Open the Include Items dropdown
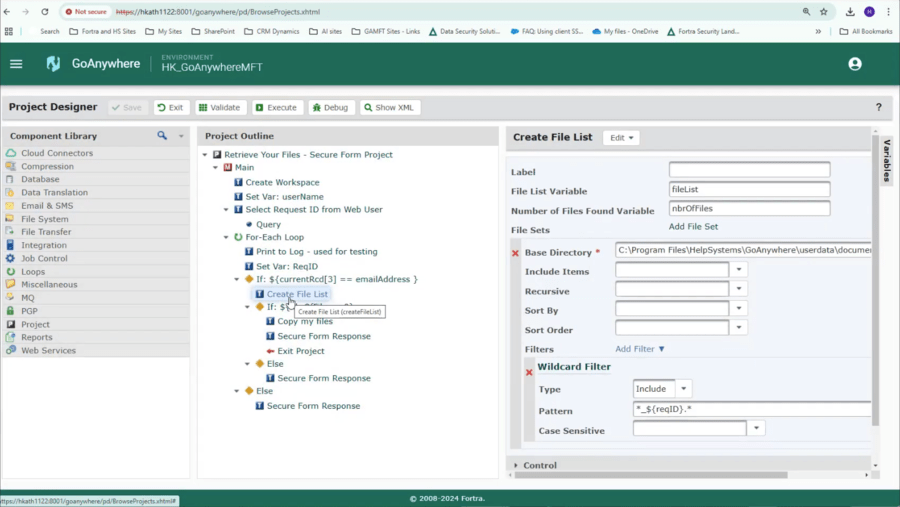This screenshot has height=507, width=900. 739,270
